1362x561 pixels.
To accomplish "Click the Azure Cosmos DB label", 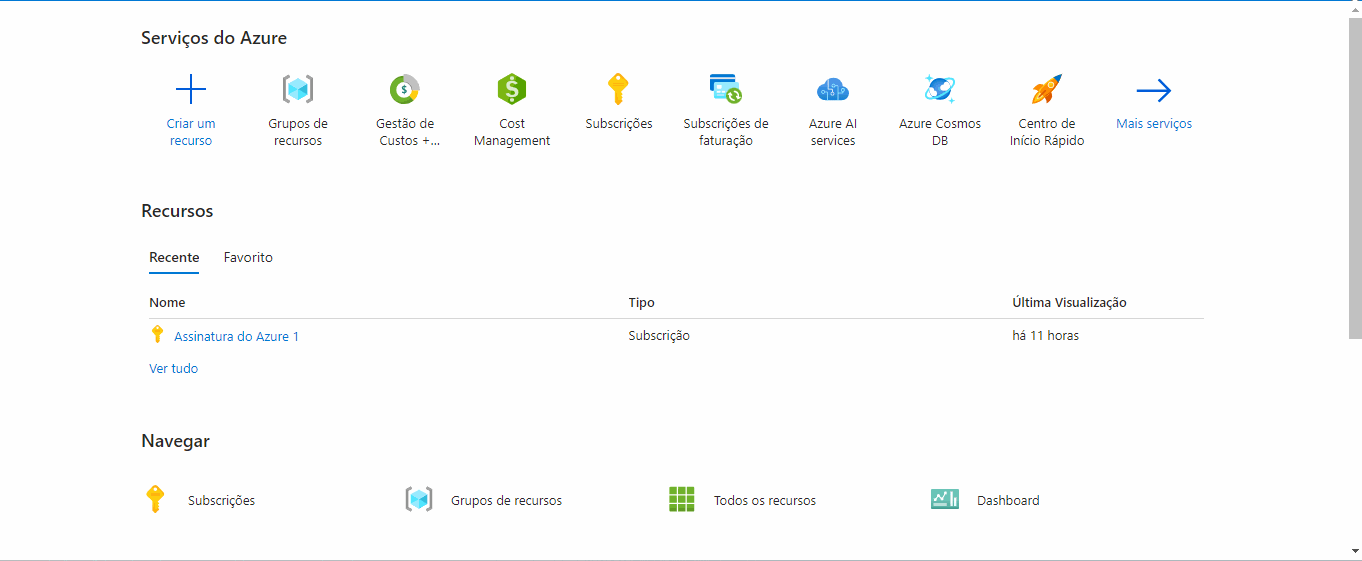I will [940, 132].
